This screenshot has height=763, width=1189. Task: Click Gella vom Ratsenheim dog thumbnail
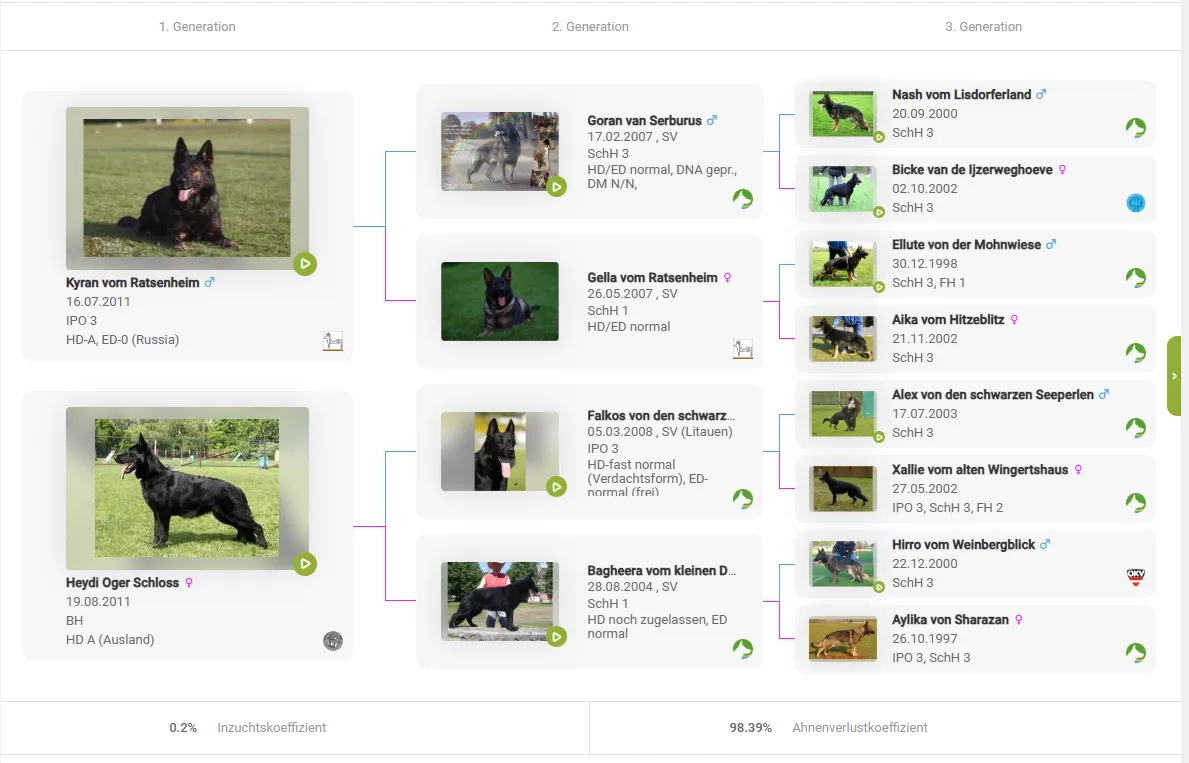pos(500,301)
